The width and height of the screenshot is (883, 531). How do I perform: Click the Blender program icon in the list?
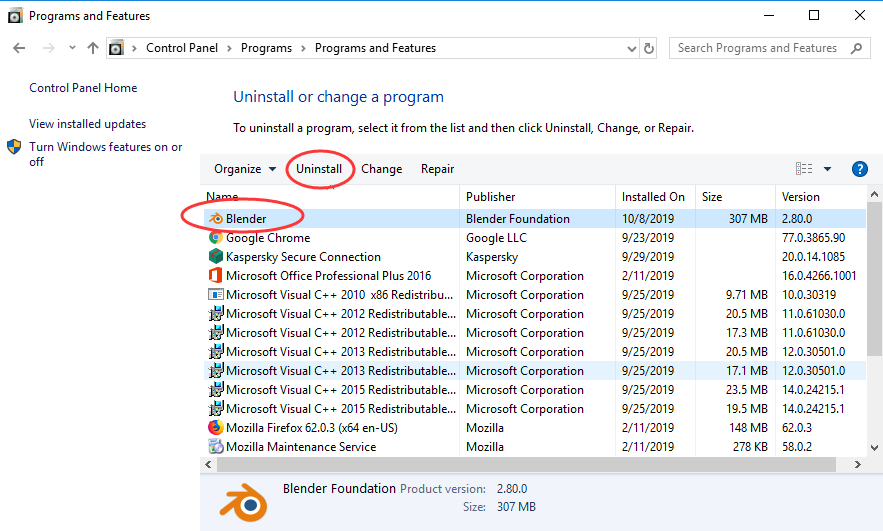[216, 218]
